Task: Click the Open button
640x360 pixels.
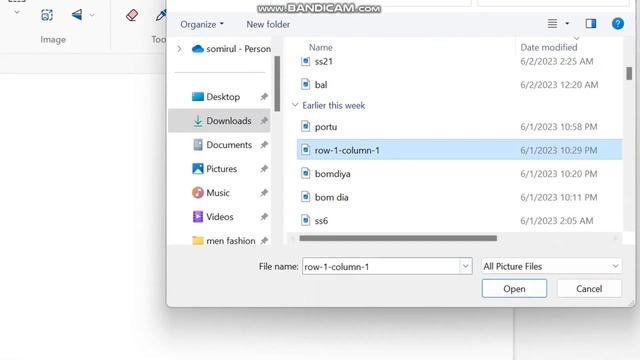Action: [514, 289]
